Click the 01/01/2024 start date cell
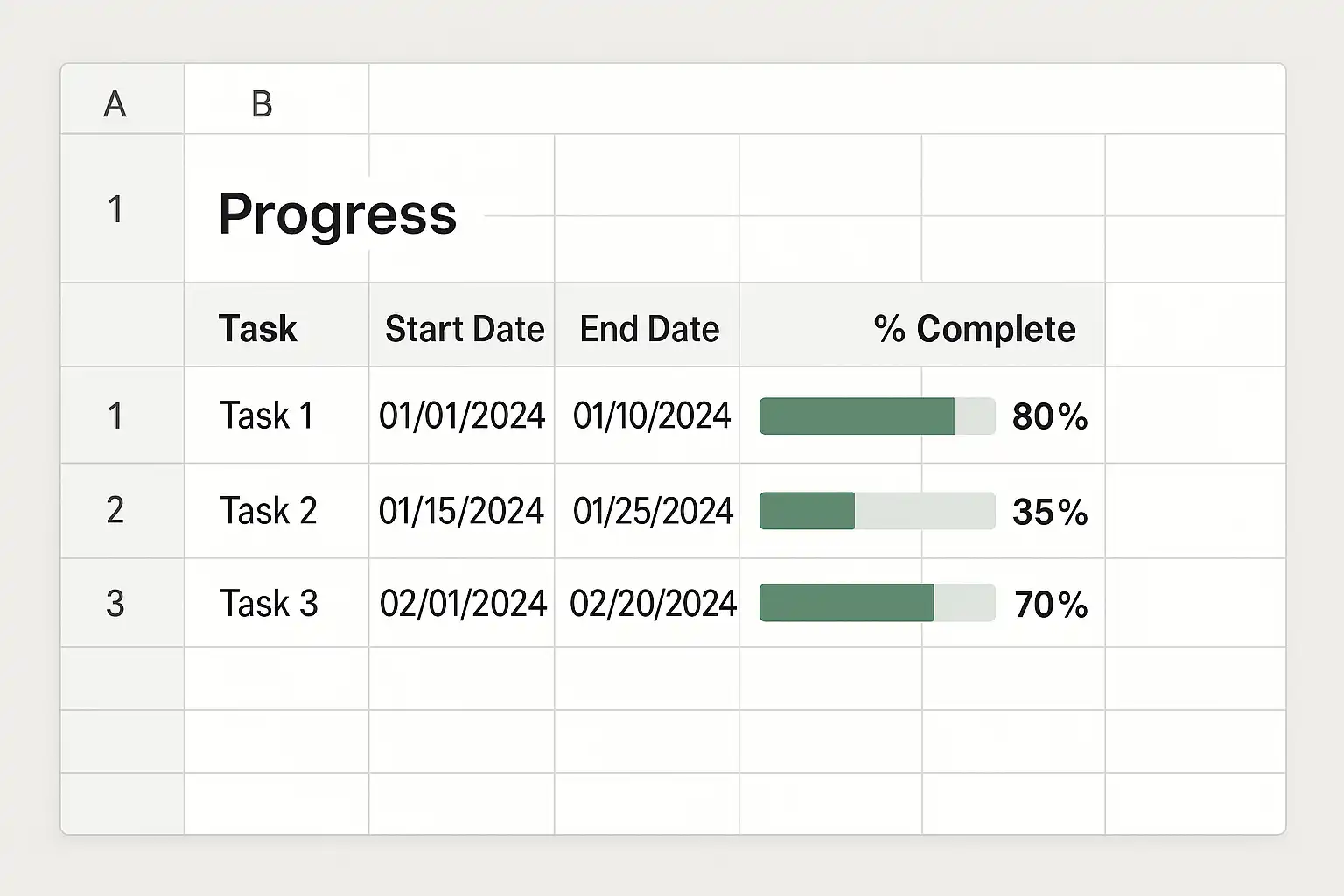The width and height of the screenshot is (1344, 896). [x=462, y=416]
